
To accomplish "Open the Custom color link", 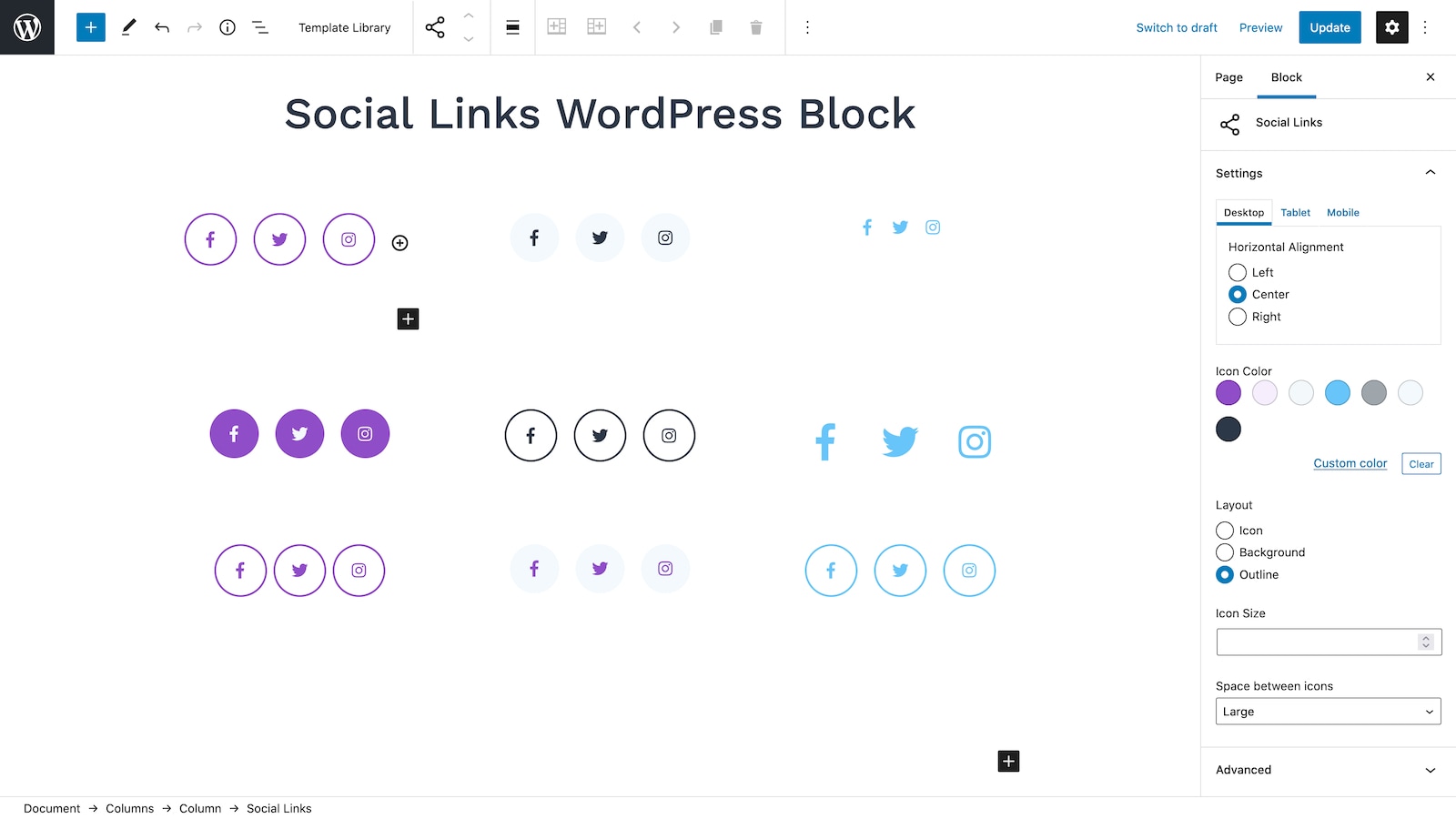I will [x=1350, y=463].
